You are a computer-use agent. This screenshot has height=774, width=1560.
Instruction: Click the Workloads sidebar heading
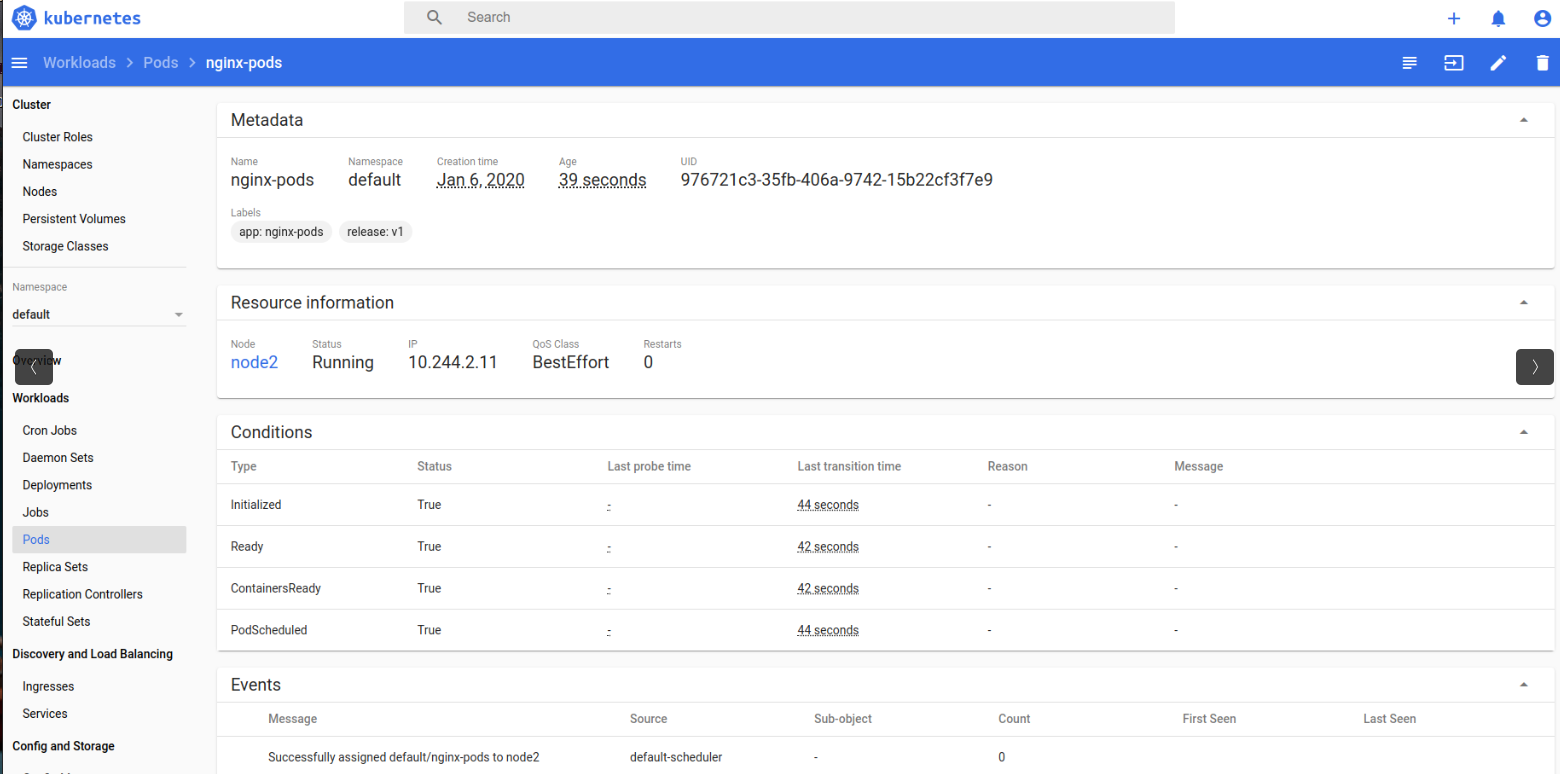coord(41,398)
